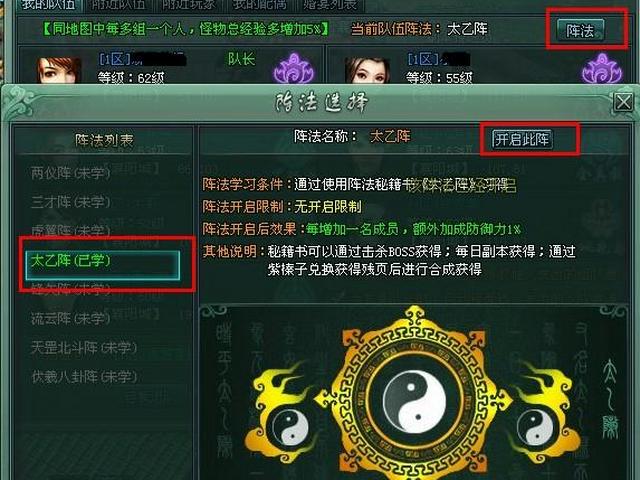
Task: Select 天罡北斗阵 (未学) entry
Action: (x=84, y=348)
